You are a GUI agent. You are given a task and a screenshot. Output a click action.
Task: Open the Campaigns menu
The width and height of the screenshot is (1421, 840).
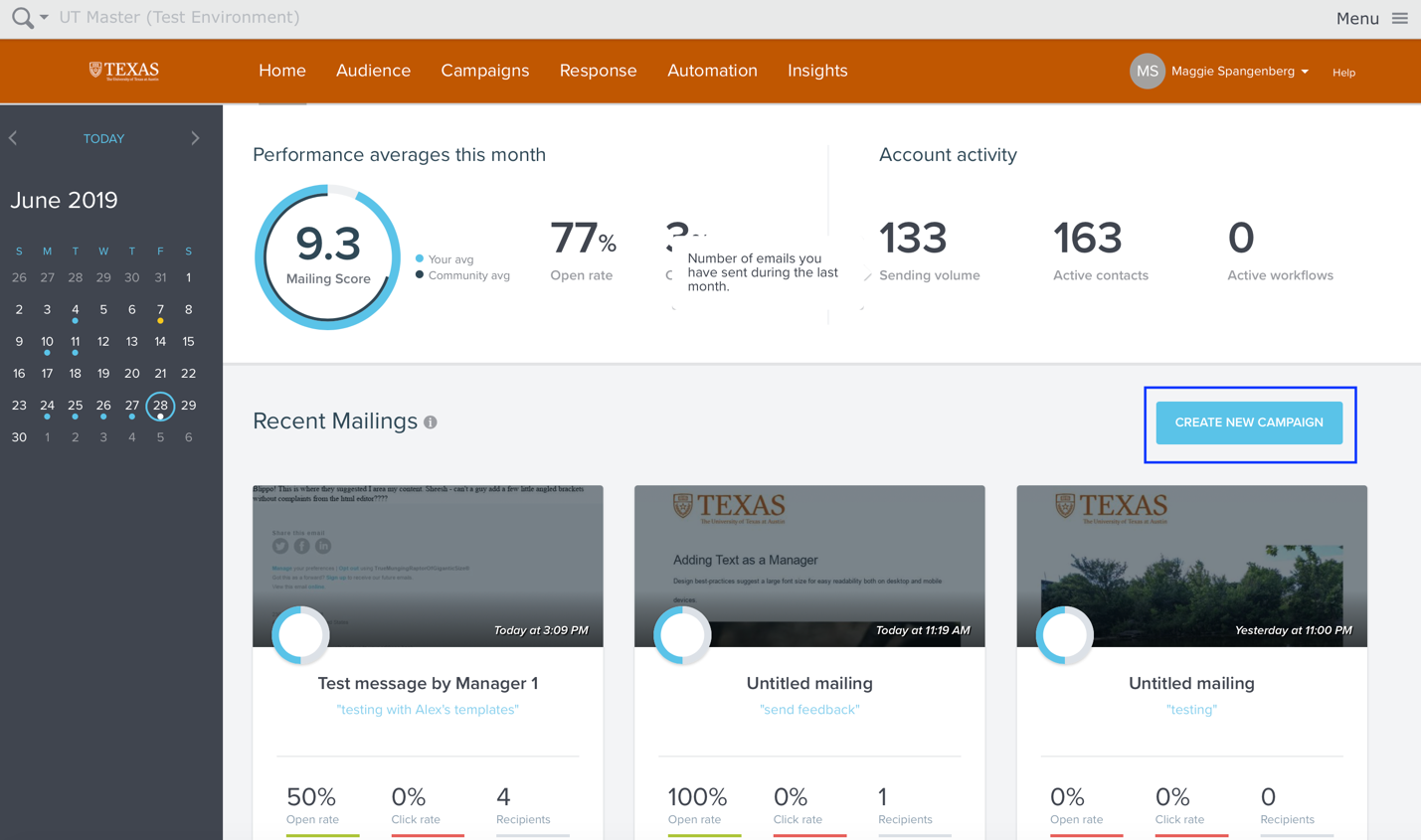point(485,71)
